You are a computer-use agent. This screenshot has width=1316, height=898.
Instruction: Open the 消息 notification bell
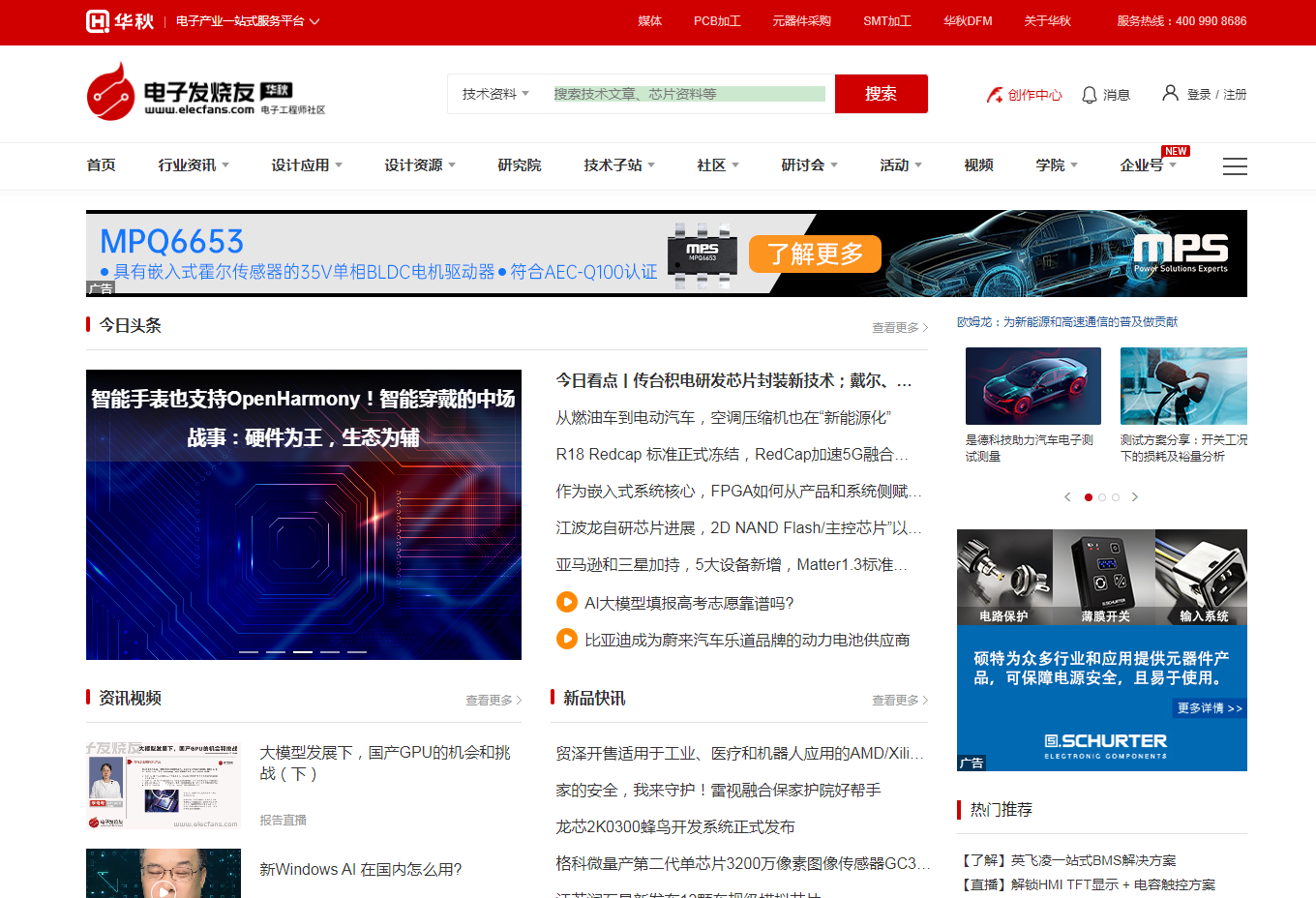(1106, 95)
